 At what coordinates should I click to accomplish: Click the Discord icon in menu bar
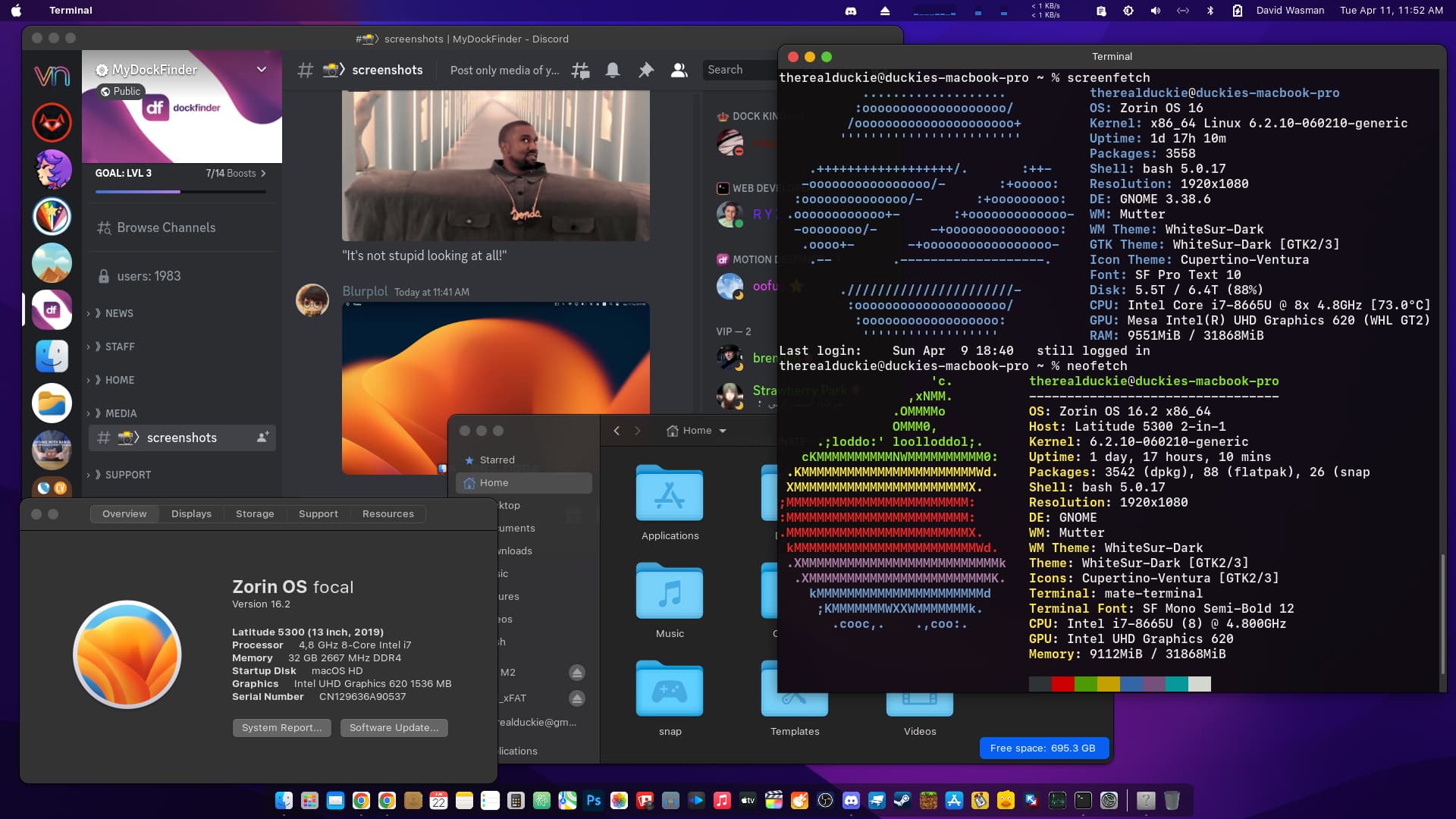pos(851,11)
